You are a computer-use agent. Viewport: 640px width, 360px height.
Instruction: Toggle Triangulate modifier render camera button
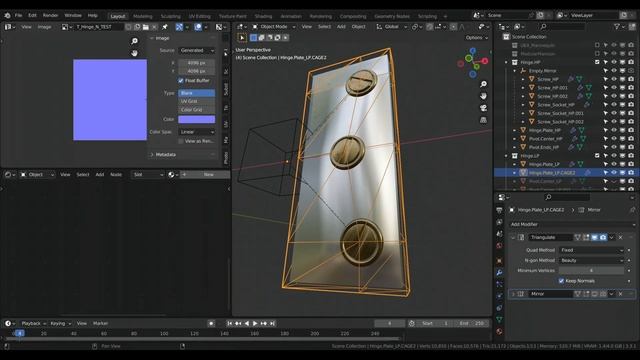click(603, 237)
